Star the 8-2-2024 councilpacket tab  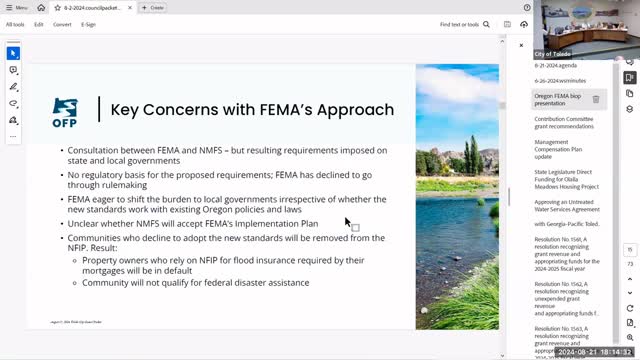click(x=58, y=8)
